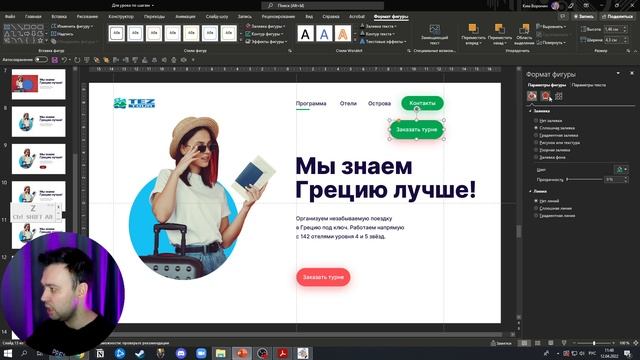640x360 pixels.
Task: Click the Text Box (Надпись) icon
Action: (x=62, y=34)
